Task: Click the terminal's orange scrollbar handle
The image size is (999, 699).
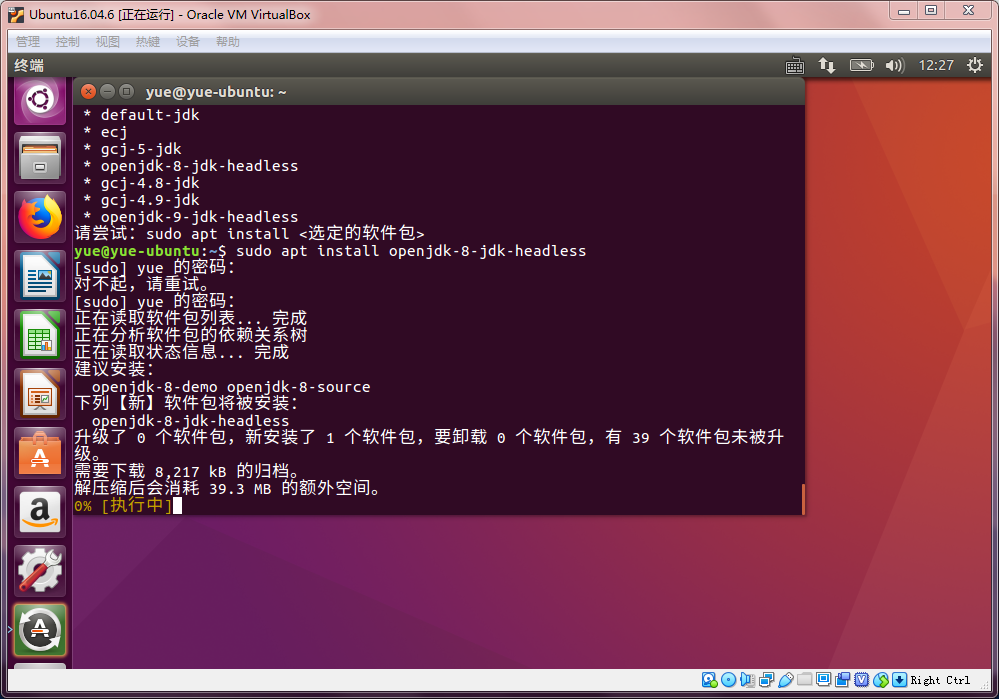Action: [x=803, y=499]
